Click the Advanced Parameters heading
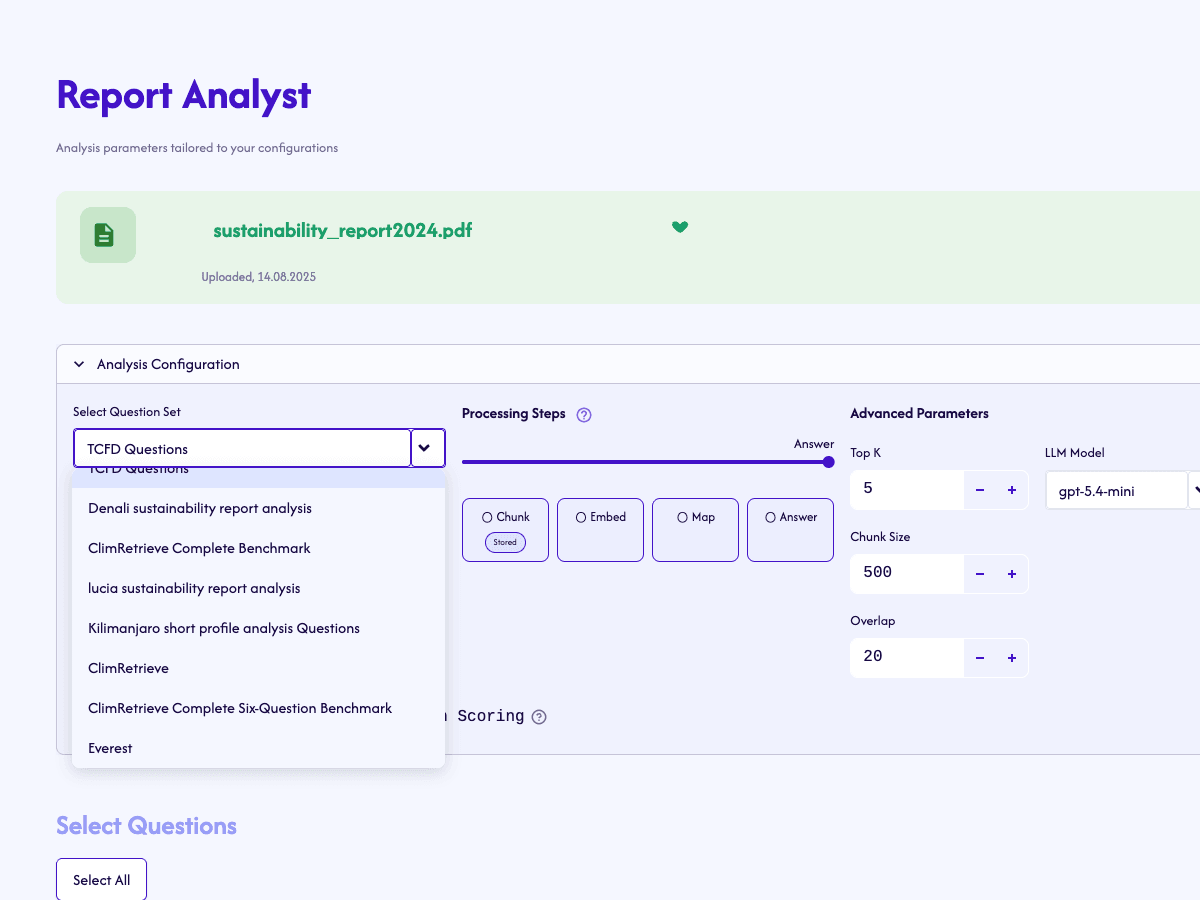1200x900 pixels. [919, 413]
